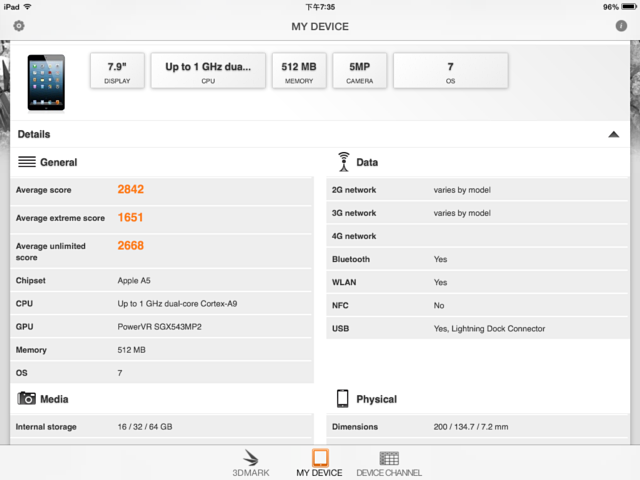
Task: Tap the OS 7 spec tile
Action: pyautogui.click(x=451, y=70)
